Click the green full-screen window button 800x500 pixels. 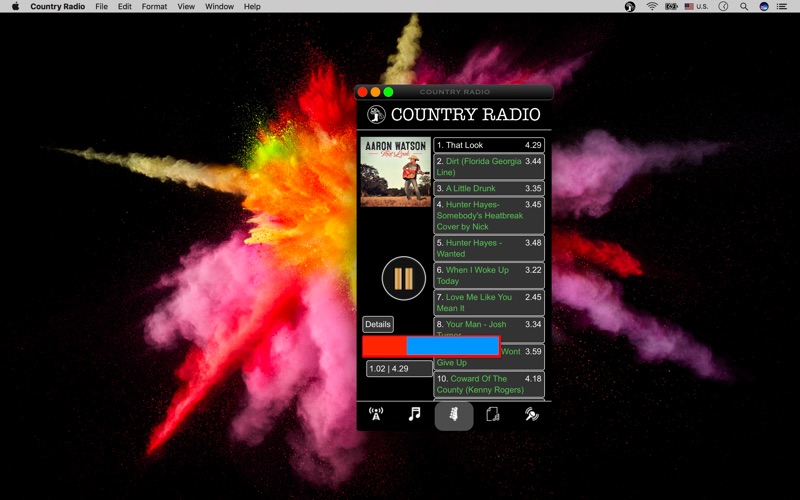click(x=388, y=92)
